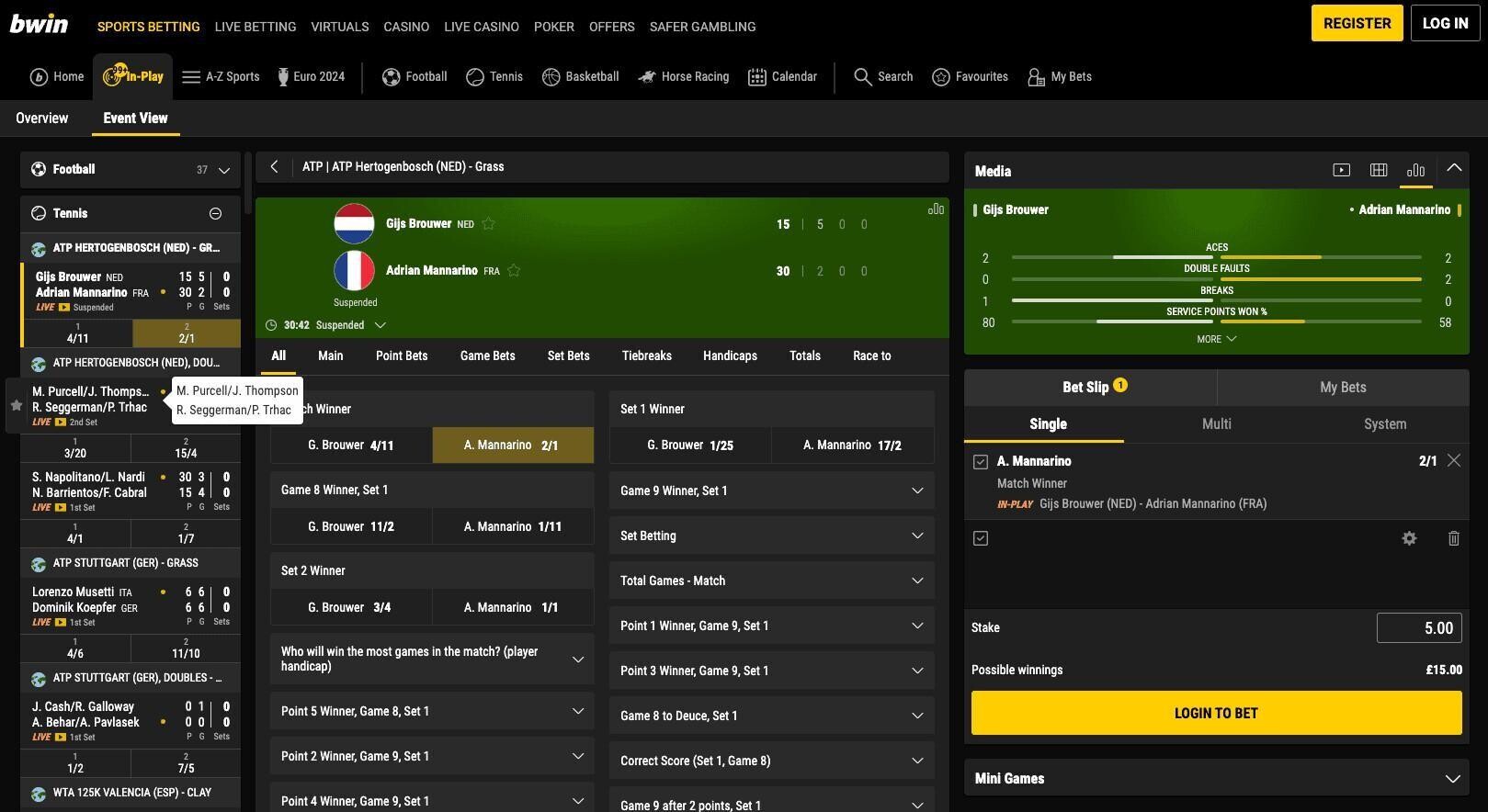The height and width of the screenshot is (812, 1488).
Task: Switch the bet slip to System
Action: pyautogui.click(x=1385, y=423)
